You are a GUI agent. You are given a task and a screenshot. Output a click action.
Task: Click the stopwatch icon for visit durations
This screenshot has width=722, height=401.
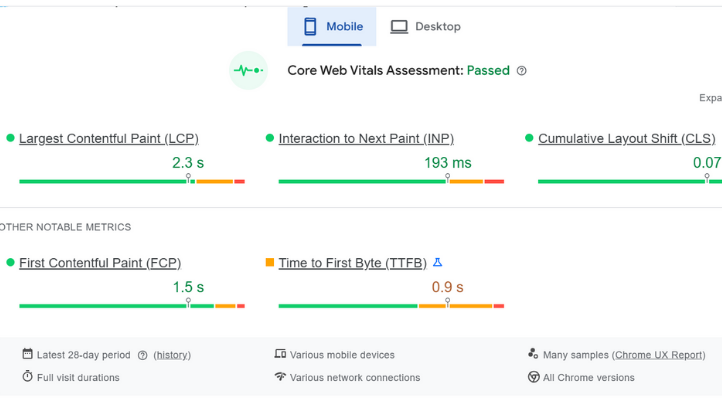pyautogui.click(x=27, y=377)
